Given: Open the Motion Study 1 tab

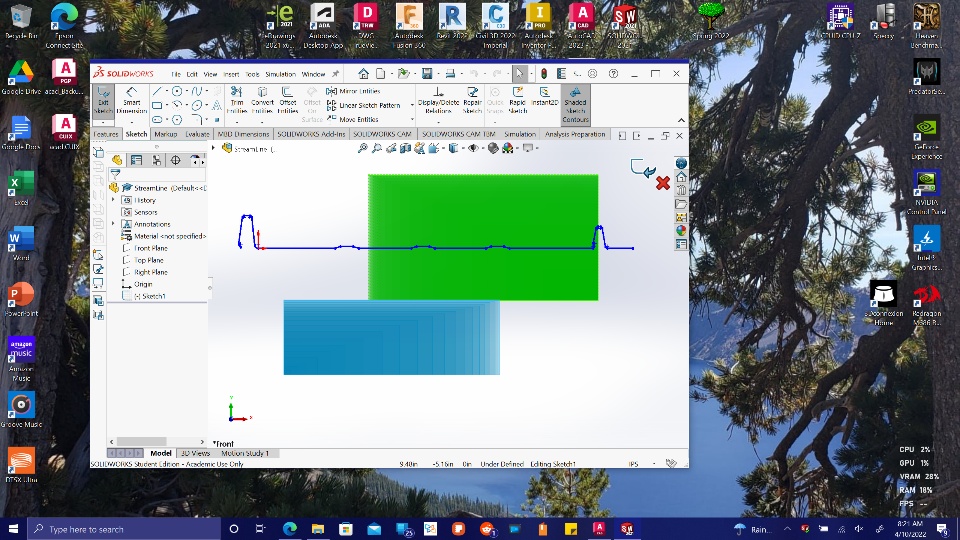Looking at the screenshot, I should point(245,453).
